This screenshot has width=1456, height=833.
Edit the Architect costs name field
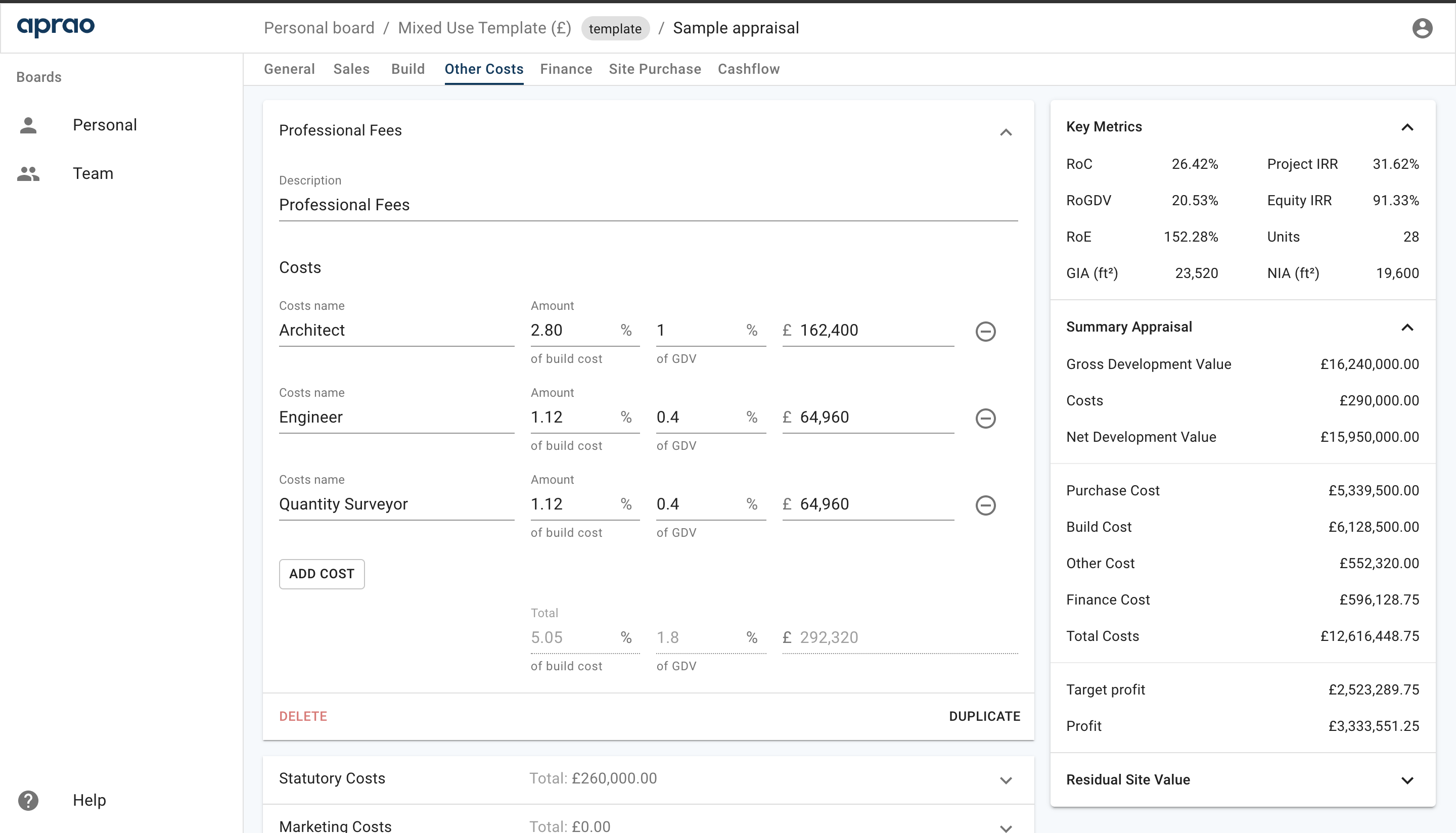tap(396, 330)
